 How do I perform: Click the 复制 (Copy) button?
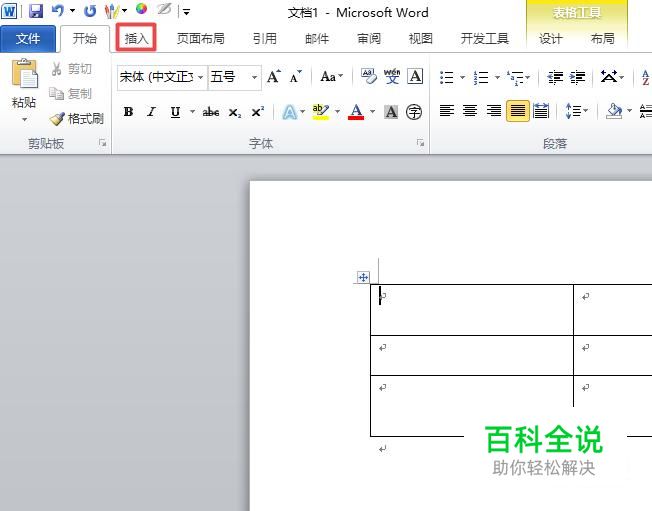coord(71,94)
